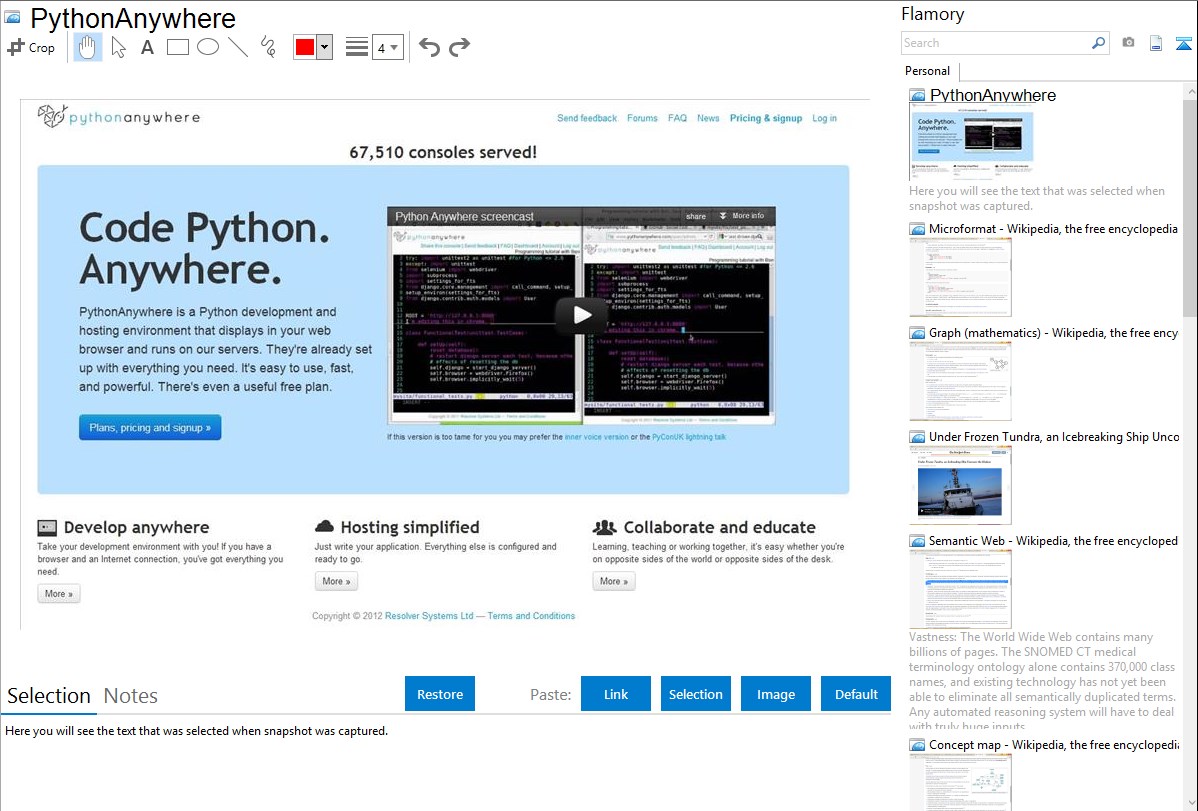
Task: Click the "67,510 consoles served!" text in snapshot
Action: click(443, 152)
